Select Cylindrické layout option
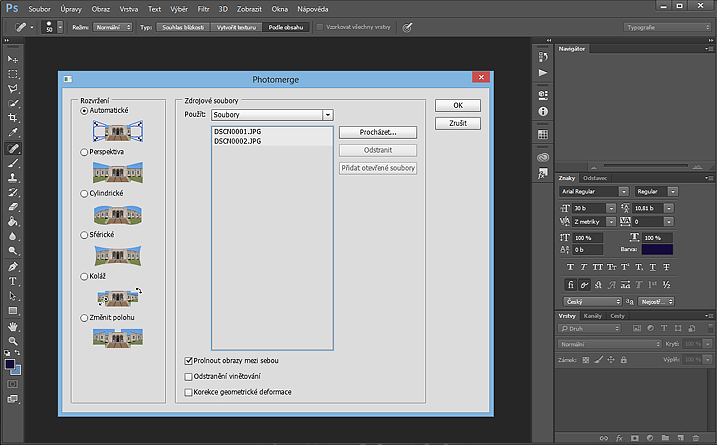Screen dimensions: 717x445 click(84, 194)
